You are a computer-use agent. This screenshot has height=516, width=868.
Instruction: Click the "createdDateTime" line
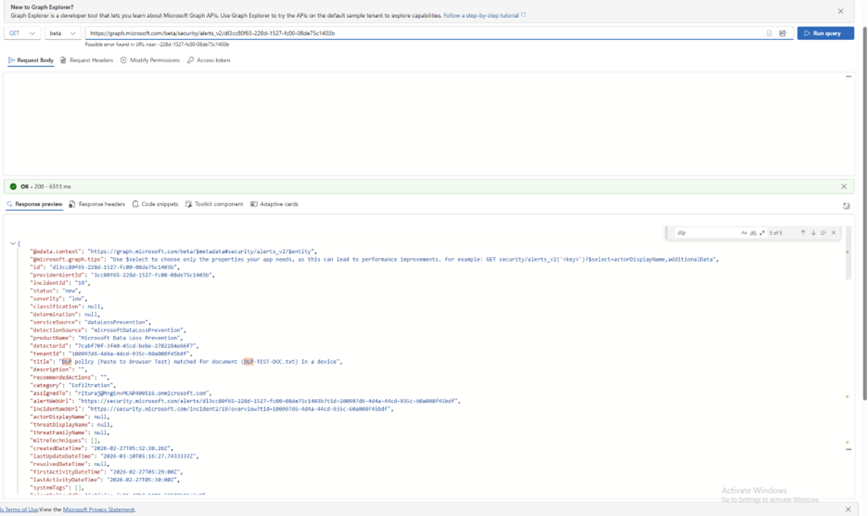[102, 448]
